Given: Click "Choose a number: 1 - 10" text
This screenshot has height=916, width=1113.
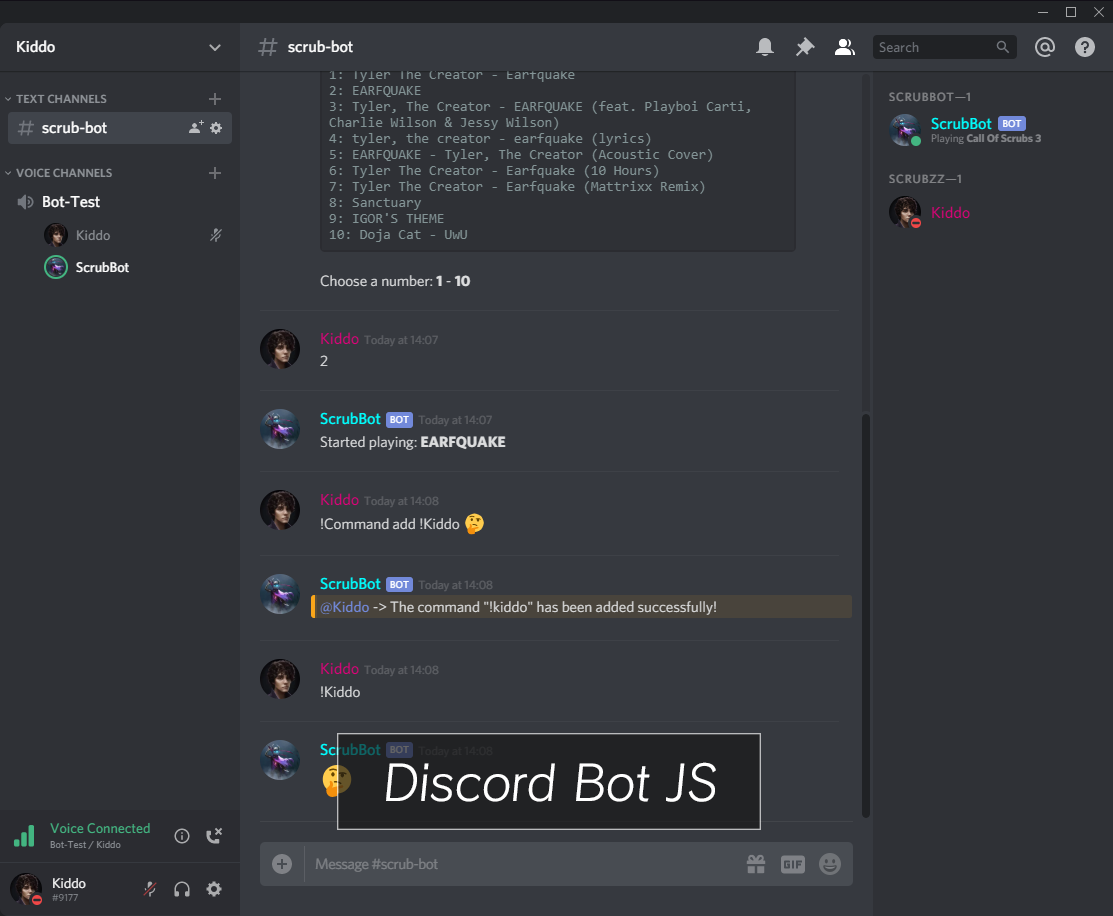Looking at the screenshot, I should (395, 281).
